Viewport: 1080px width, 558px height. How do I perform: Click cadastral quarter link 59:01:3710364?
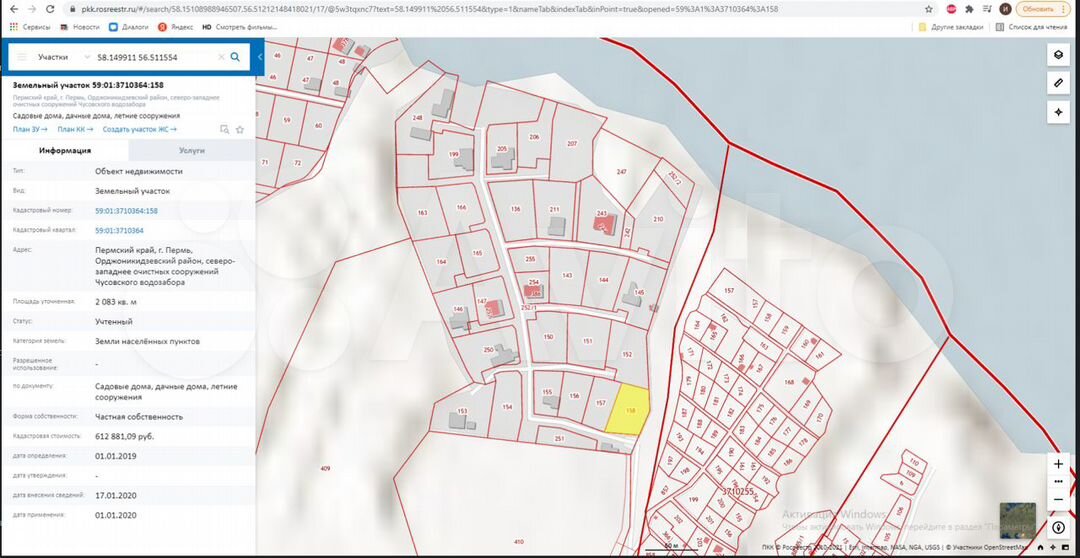(119, 230)
